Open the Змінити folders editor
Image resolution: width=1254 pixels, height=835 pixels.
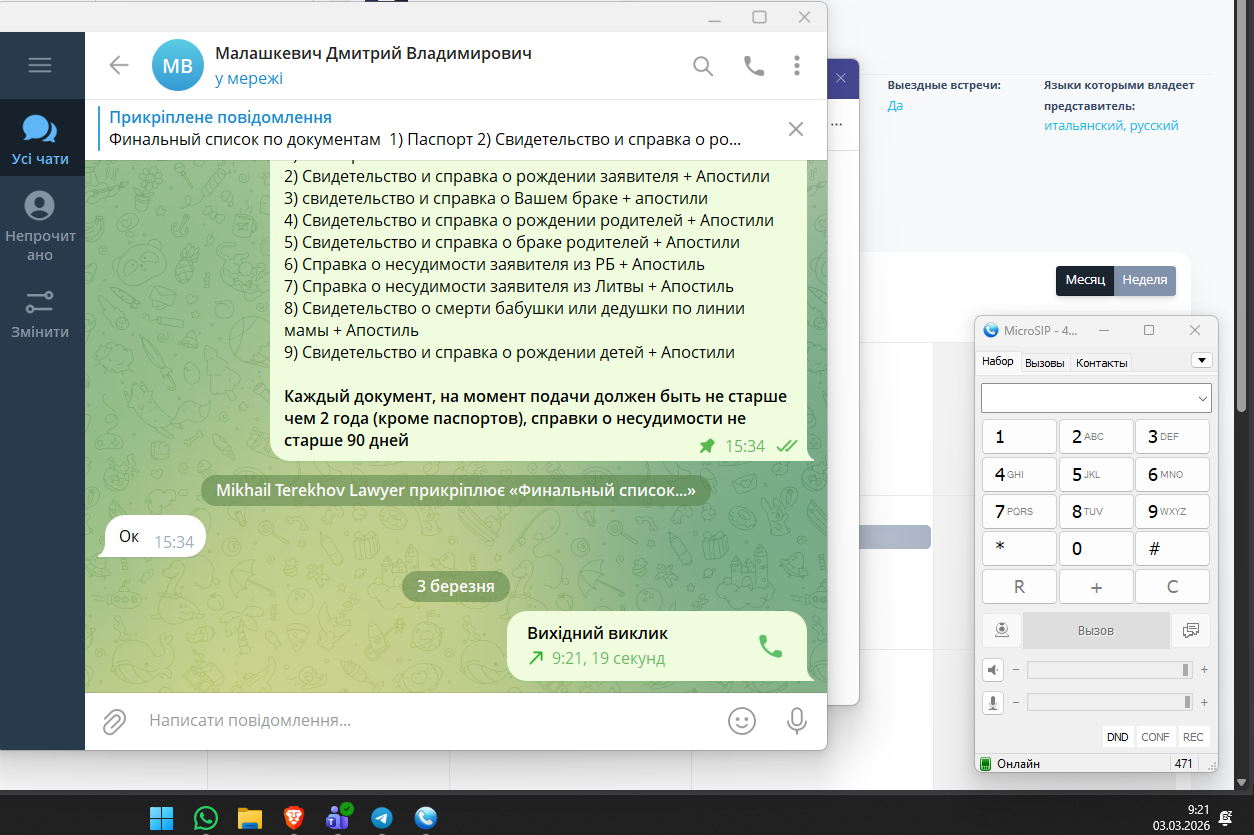(40, 312)
